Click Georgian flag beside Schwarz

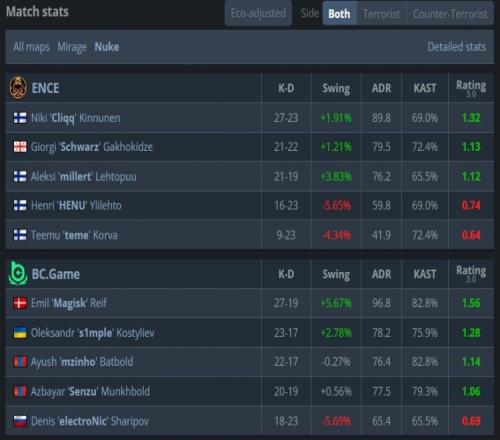click(20, 147)
